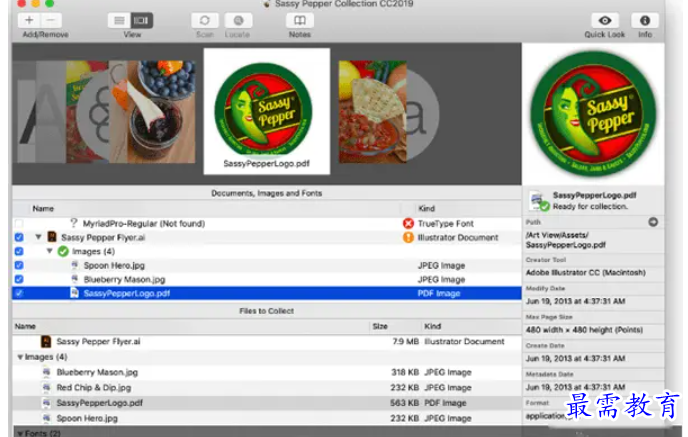
Task: Collapse the Fonts group at the bottom
Action: click(20, 433)
